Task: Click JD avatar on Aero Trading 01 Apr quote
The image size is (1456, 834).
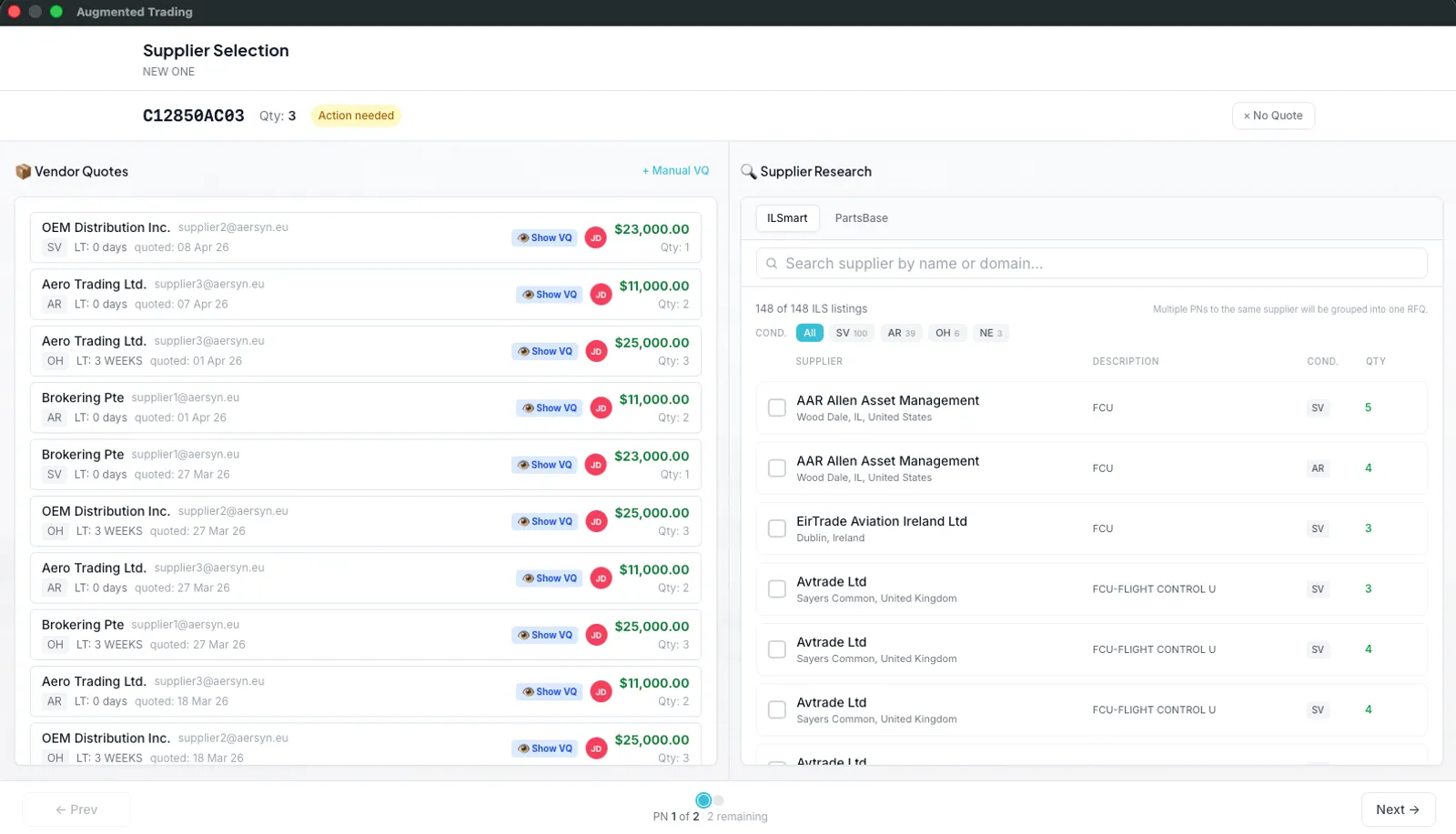Action: pyautogui.click(x=596, y=351)
